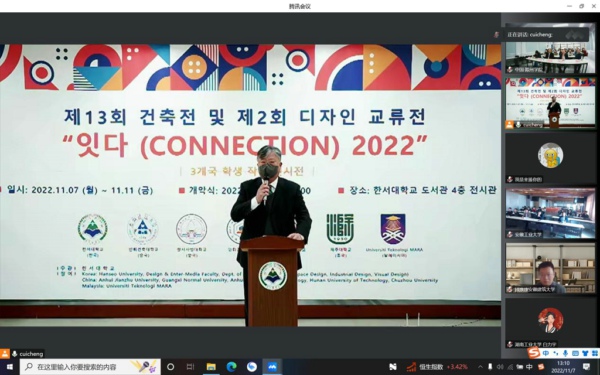The height and width of the screenshot is (375, 600).
Task: Switch the tray IME 中 language indicator
Action: (529, 367)
